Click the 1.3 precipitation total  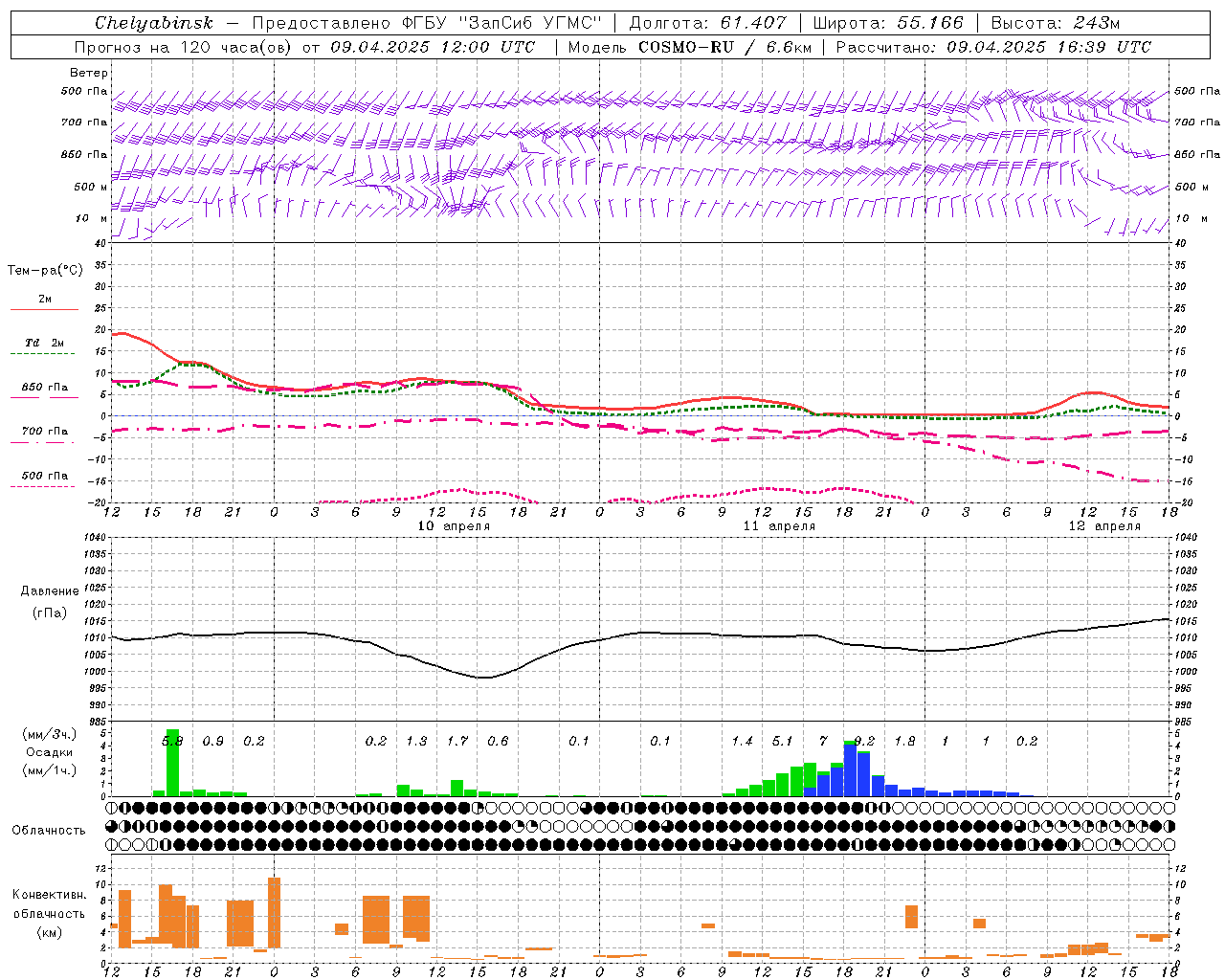(x=416, y=742)
